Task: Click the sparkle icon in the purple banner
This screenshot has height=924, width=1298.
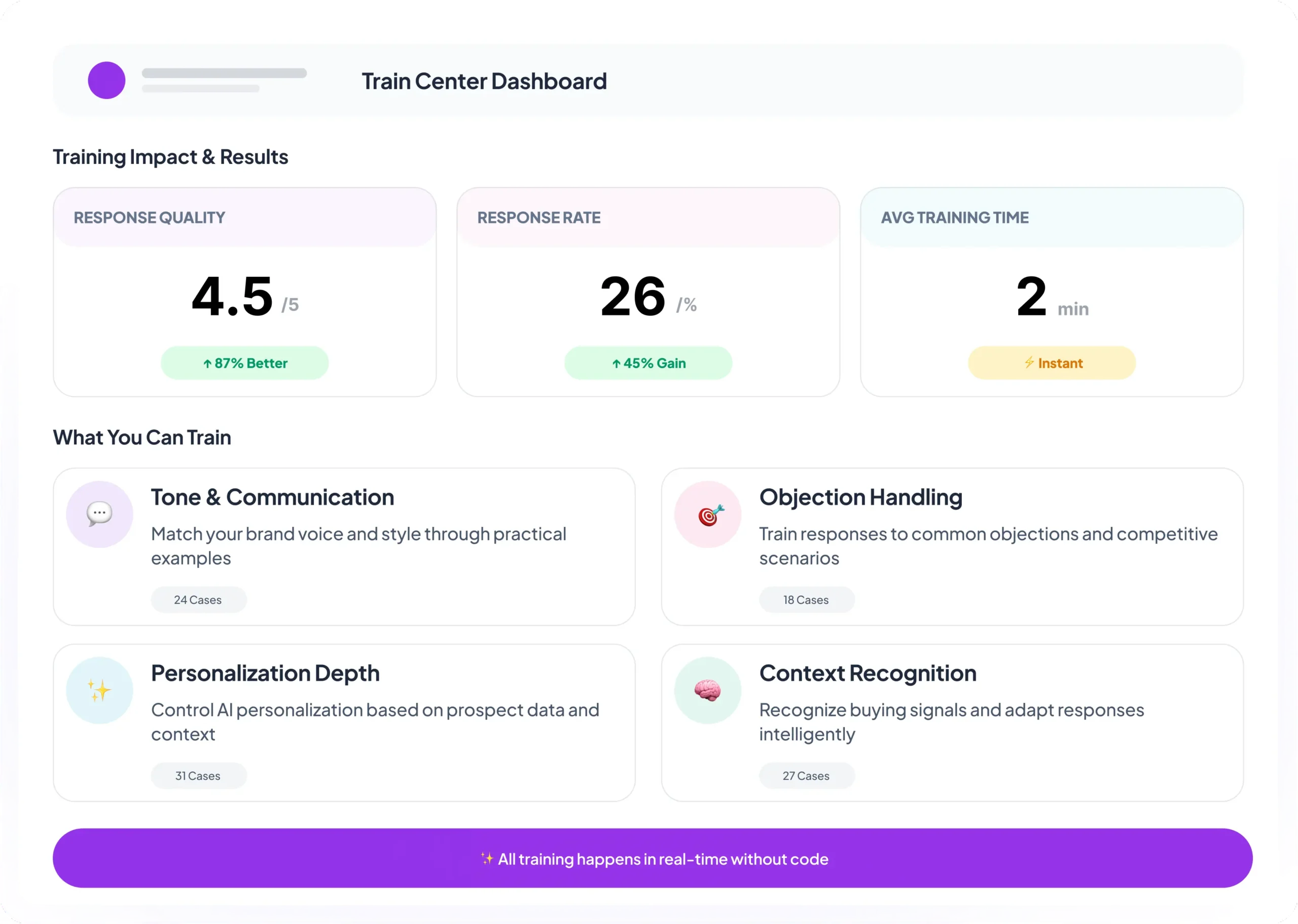Action: [x=487, y=859]
